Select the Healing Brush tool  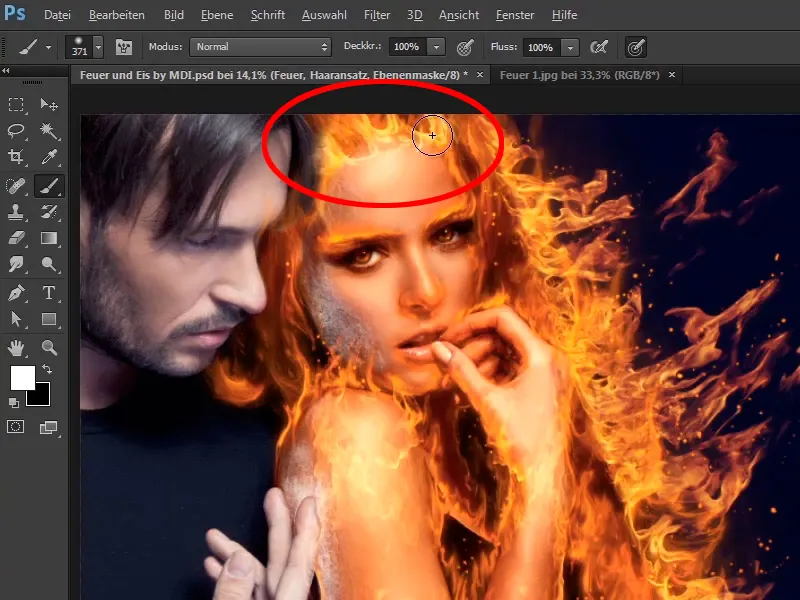tap(16, 186)
